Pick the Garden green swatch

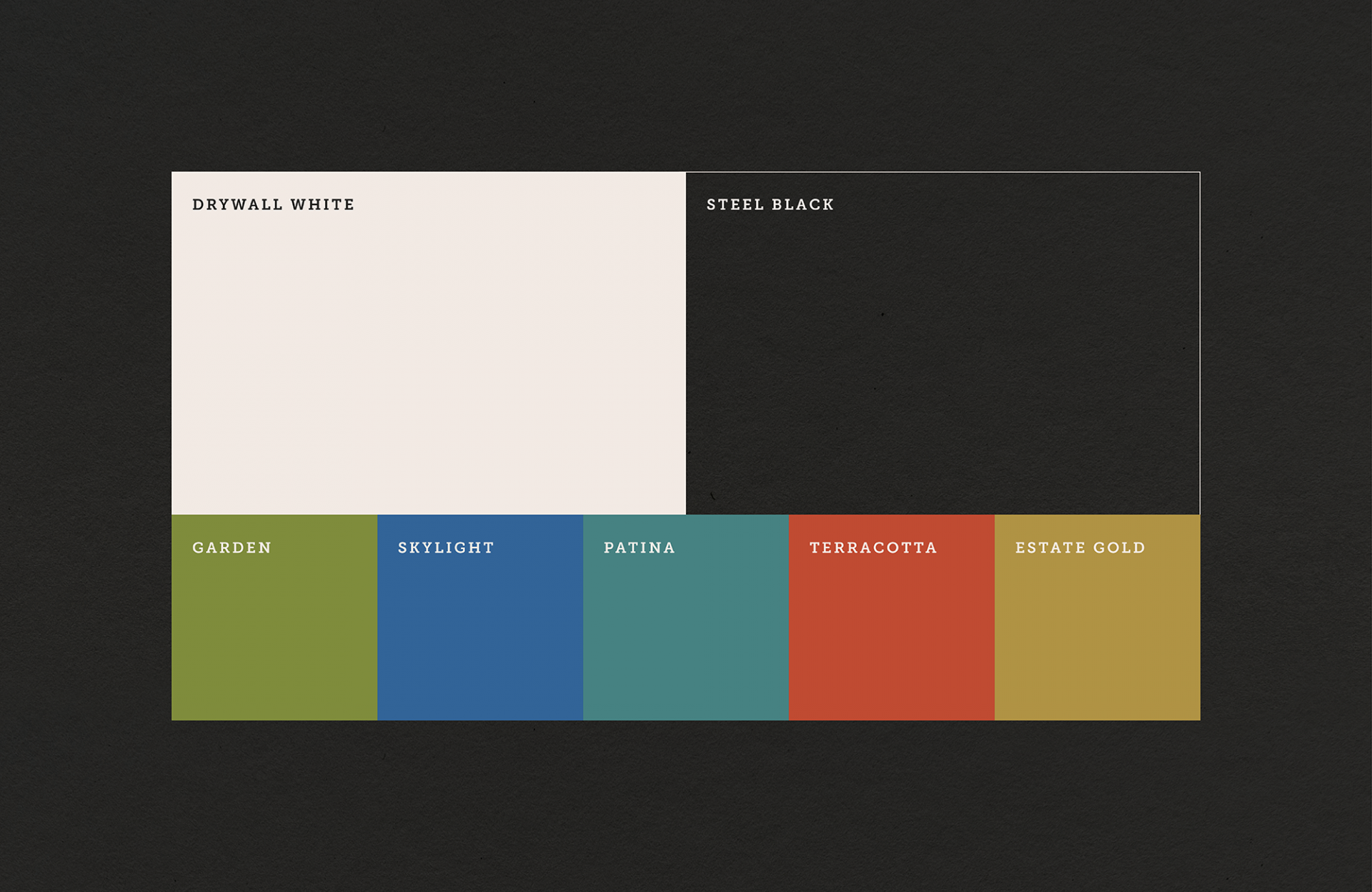point(274,618)
